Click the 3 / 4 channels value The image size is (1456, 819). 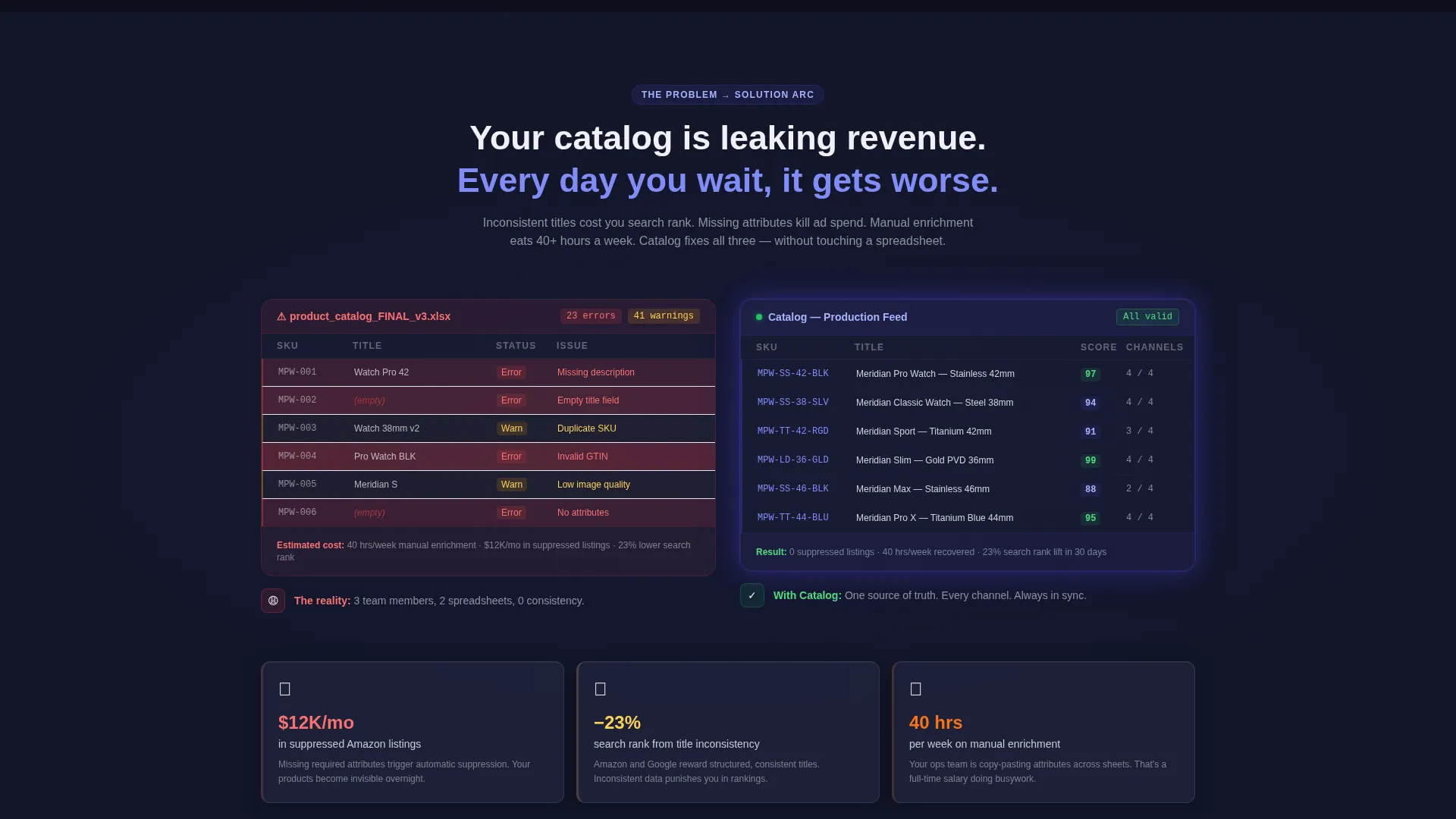[1140, 431]
